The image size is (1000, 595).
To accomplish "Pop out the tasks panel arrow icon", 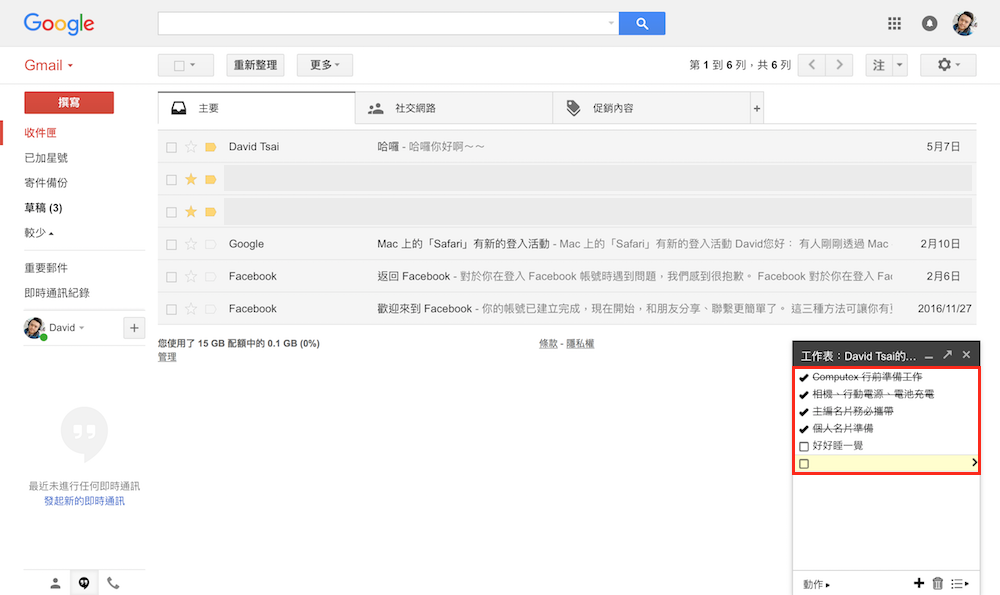I will [947, 355].
